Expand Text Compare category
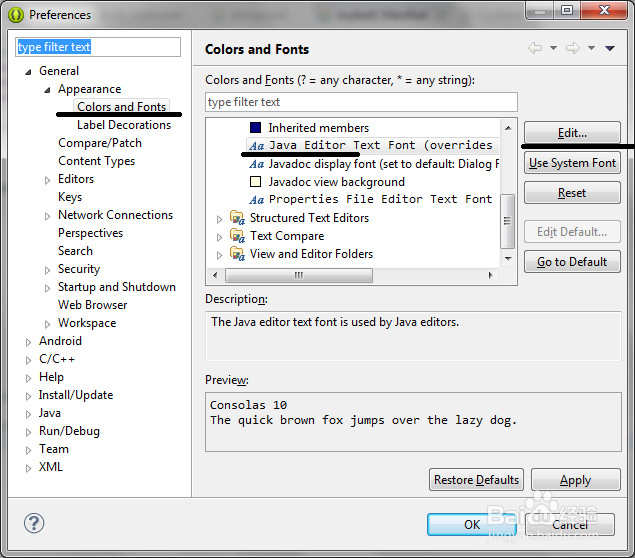The height and width of the screenshot is (558, 635). coord(219,237)
